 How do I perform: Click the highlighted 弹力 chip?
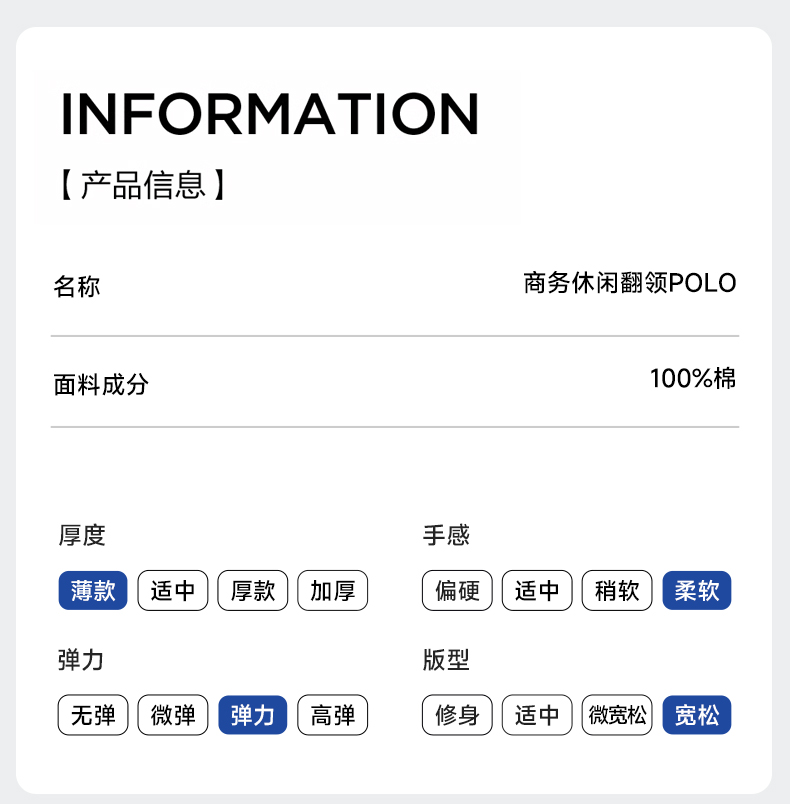(x=253, y=716)
